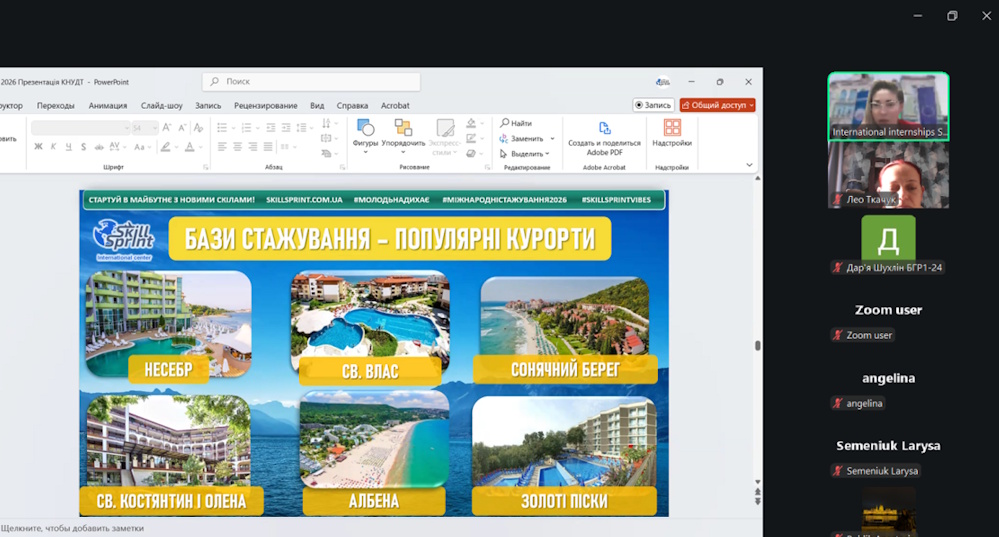This screenshot has height=537, width=999.
Task: Click the clear formatting icon
Action: (x=198, y=128)
